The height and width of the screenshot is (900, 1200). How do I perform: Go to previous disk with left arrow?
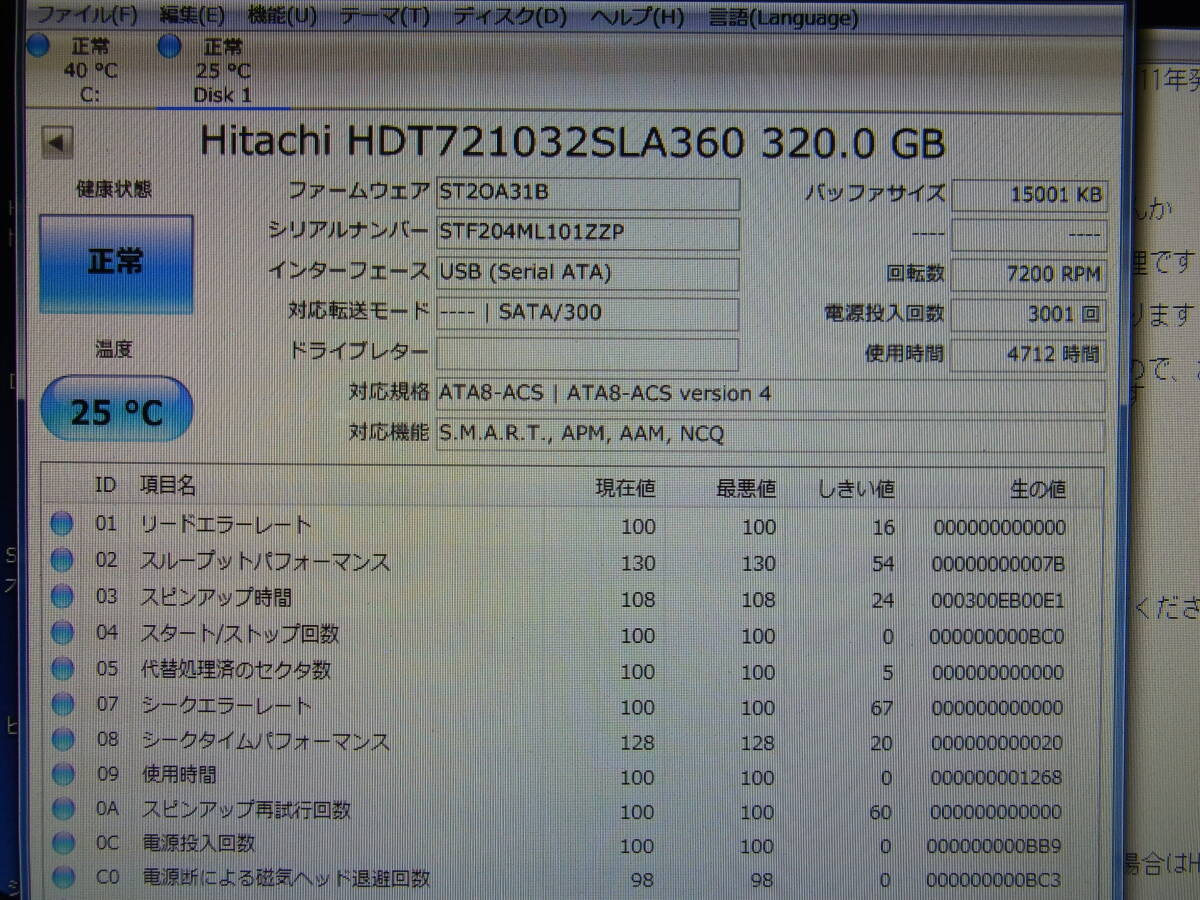(x=58, y=143)
